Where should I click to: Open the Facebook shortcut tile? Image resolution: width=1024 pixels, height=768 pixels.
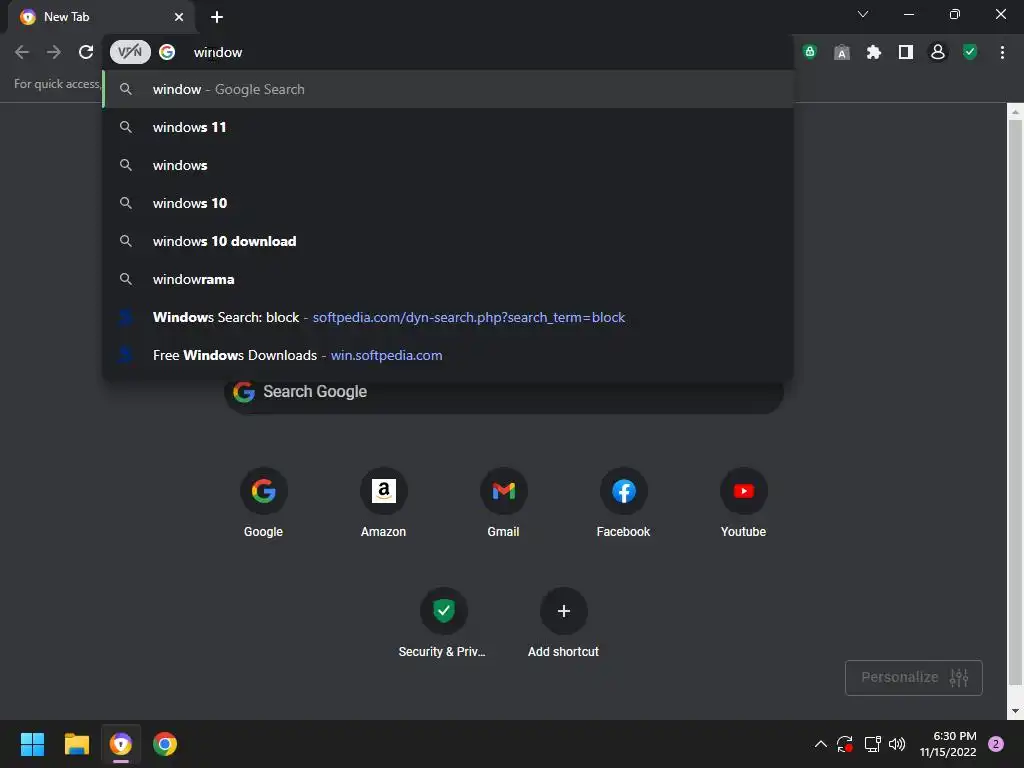click(623, 503)
